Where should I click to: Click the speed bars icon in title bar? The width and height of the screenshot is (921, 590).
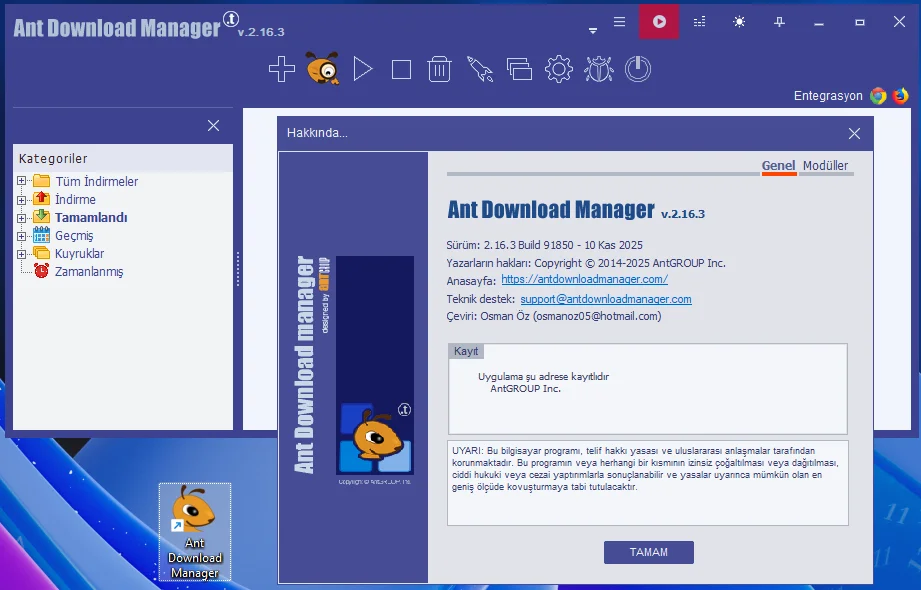[x=699, y=22]
